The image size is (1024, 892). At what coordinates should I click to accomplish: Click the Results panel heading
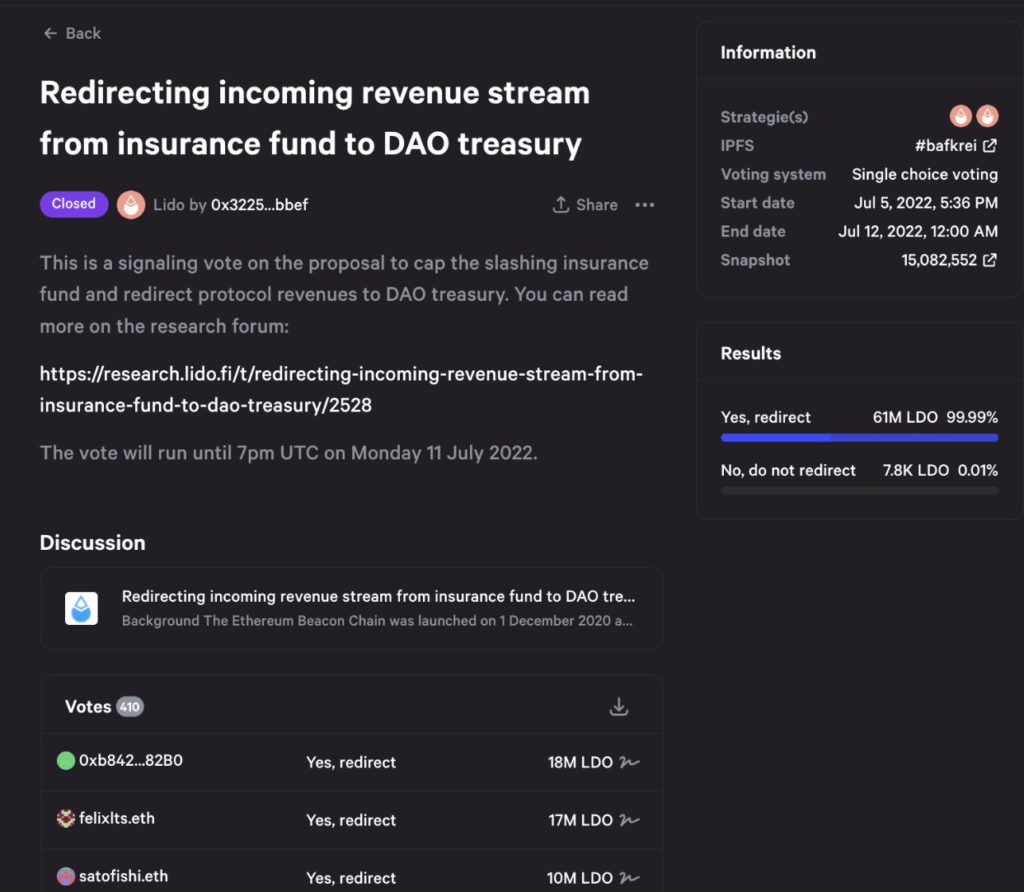pos(750,353)
